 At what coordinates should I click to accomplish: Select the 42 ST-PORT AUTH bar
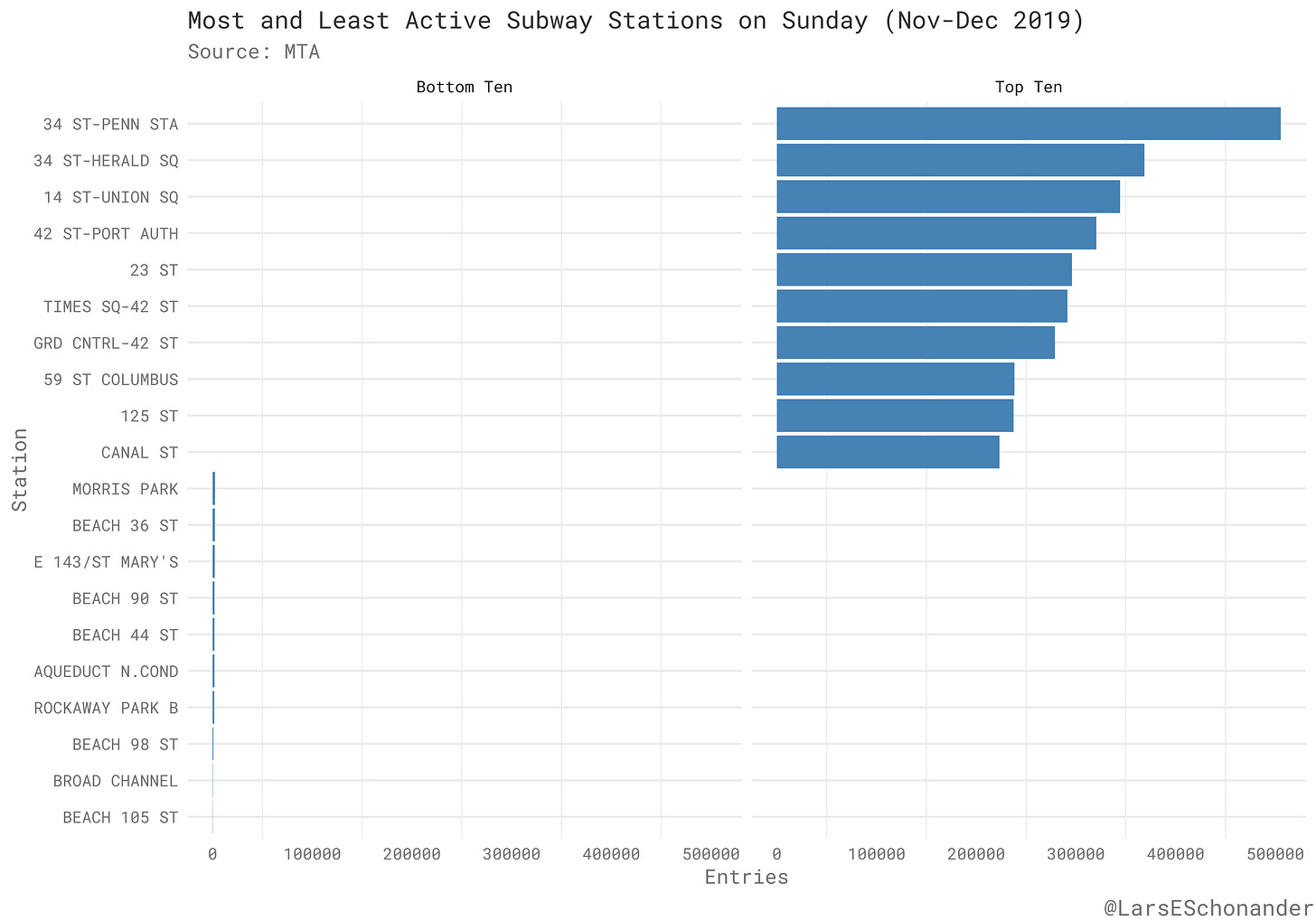pos(935,233)
